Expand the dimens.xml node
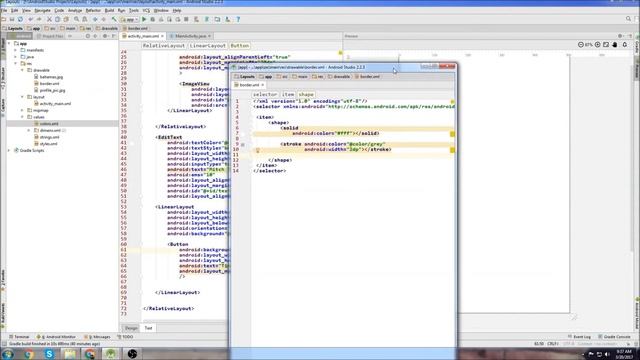Screen dimensions: 640x360 pos(29,131)
